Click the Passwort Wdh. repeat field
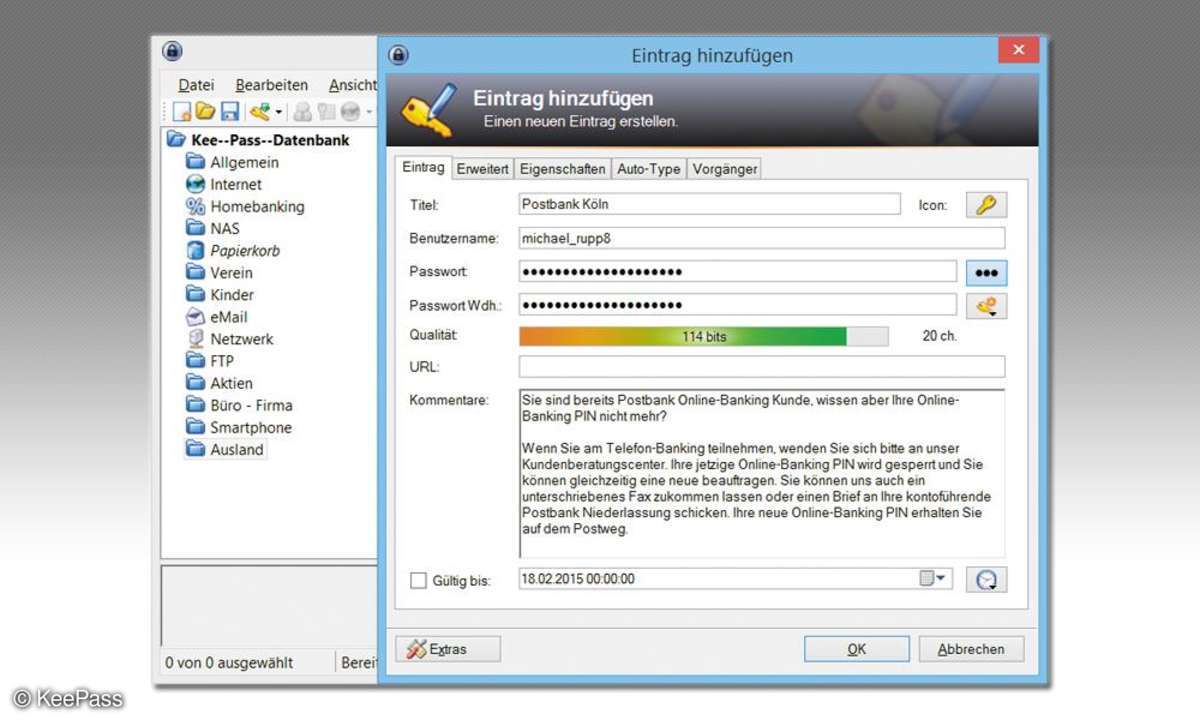The height and width of the screenshot is (720, 1200). (738, 306)
